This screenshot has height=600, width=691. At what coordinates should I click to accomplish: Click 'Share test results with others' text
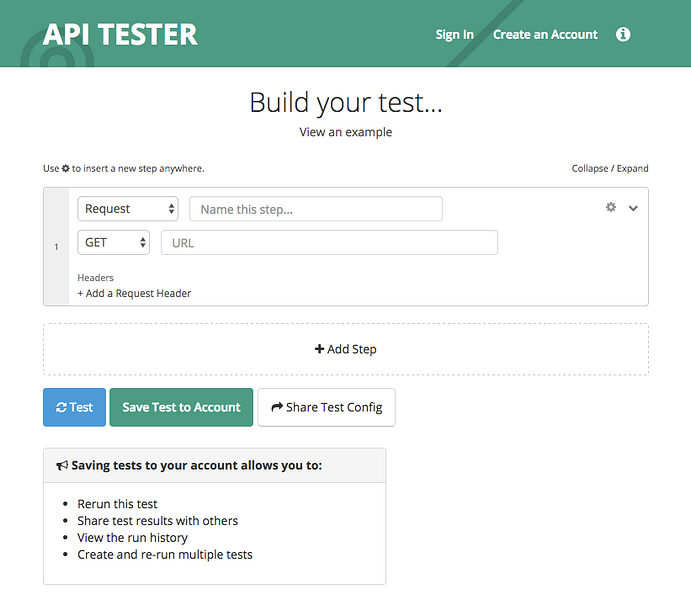click(x=158, y=521)
